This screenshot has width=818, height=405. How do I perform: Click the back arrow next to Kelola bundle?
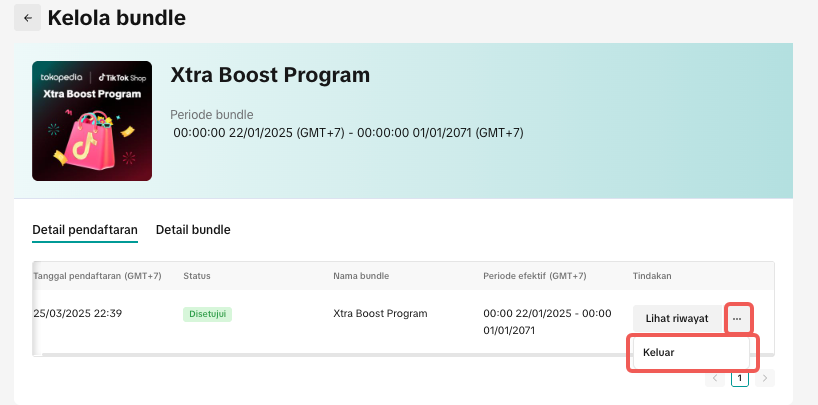coord(28,18)
